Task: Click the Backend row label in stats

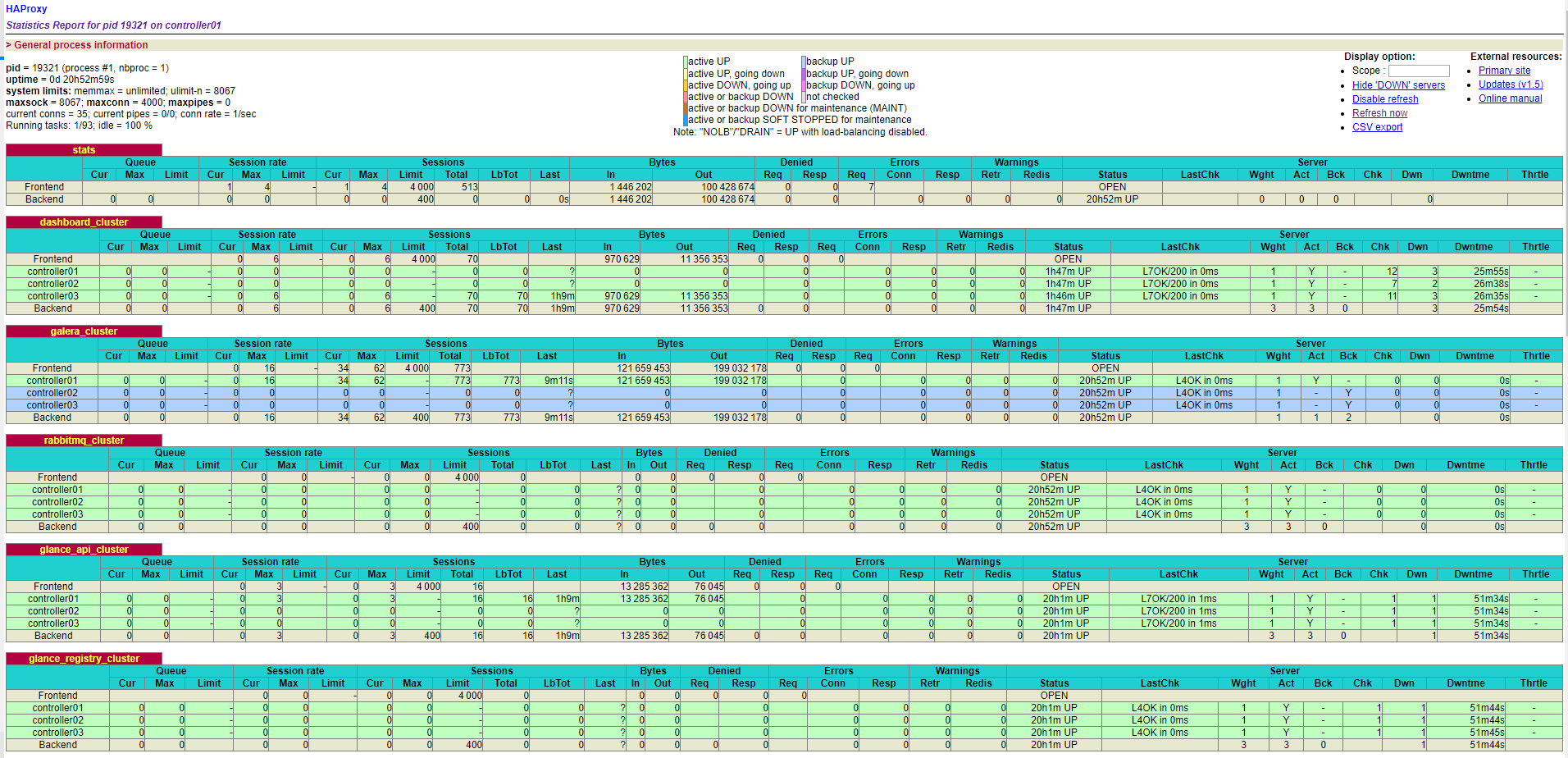Action: (x=44, y=199)
